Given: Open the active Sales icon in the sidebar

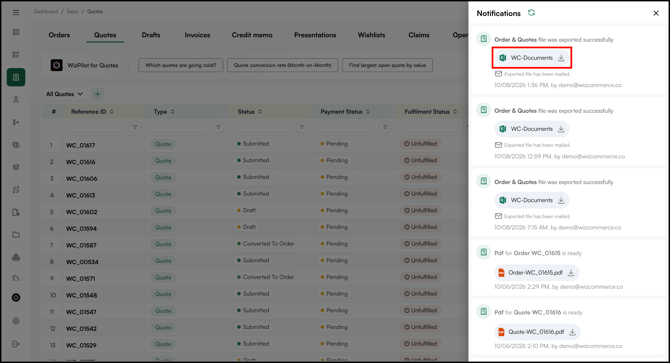Looking at the screenshot, I should [x=16, y=77].
